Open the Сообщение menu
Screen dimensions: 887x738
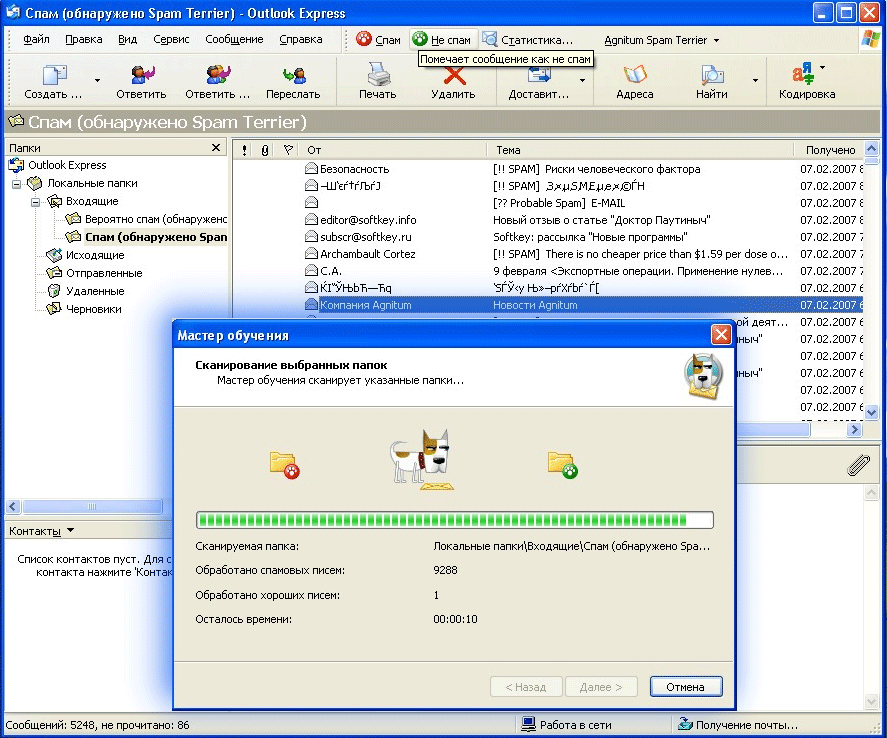(234, 40)
